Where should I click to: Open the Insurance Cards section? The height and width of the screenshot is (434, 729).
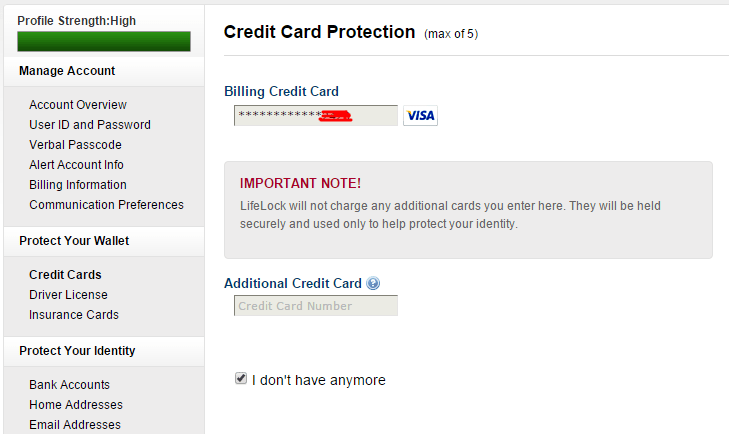(x=74, y=315)
